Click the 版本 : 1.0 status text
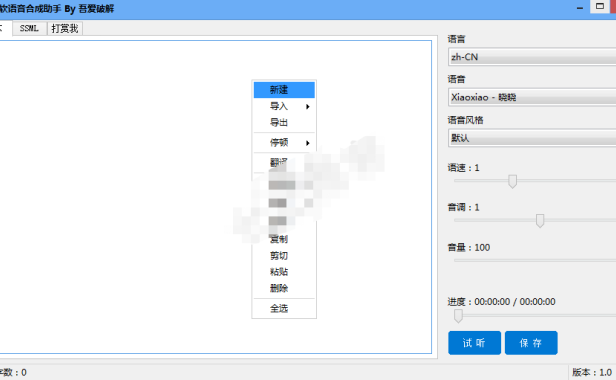This screenshot has width=616, height=380. point(592,372)
